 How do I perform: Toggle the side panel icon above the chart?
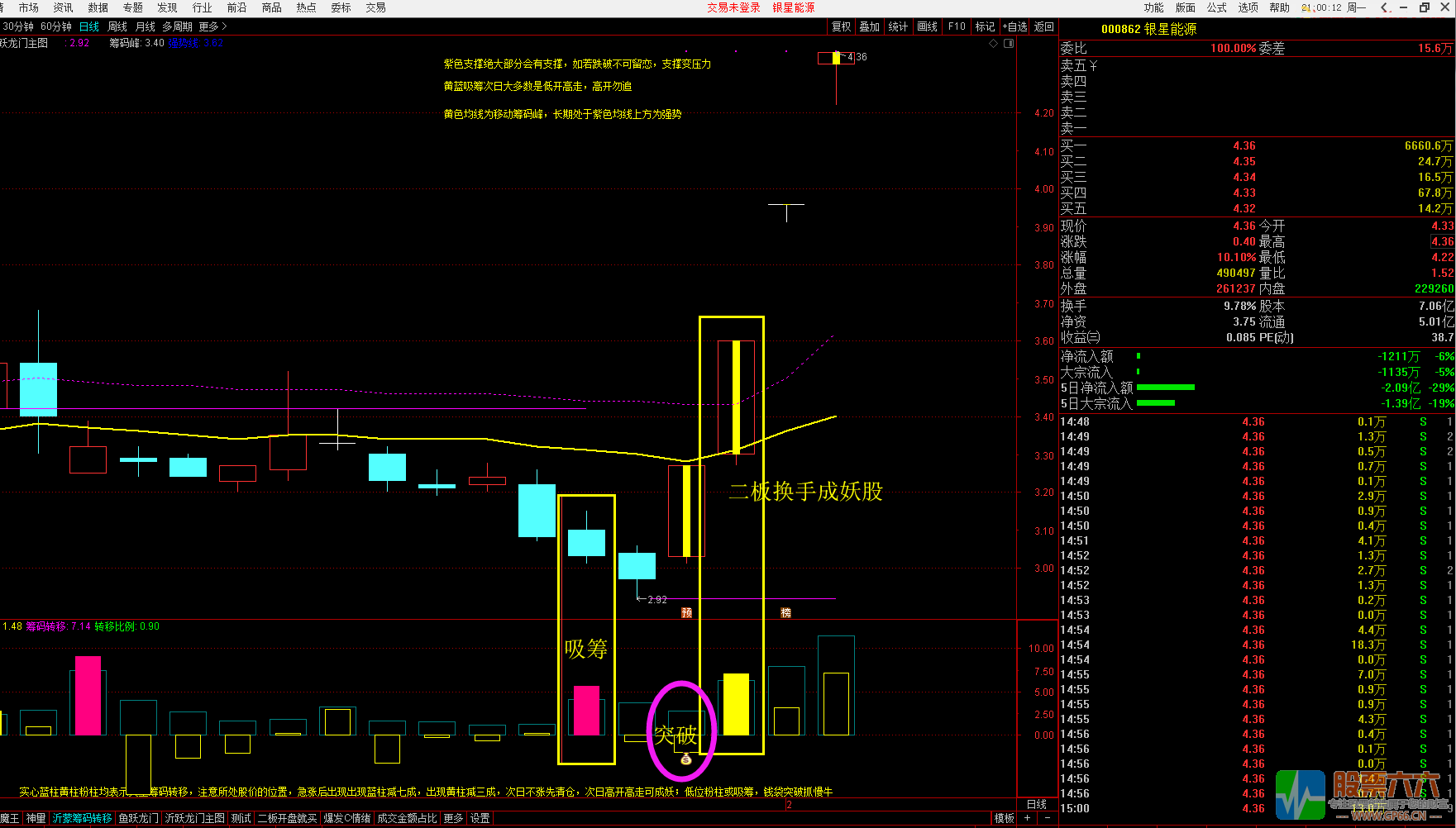tap(1009, 44)
